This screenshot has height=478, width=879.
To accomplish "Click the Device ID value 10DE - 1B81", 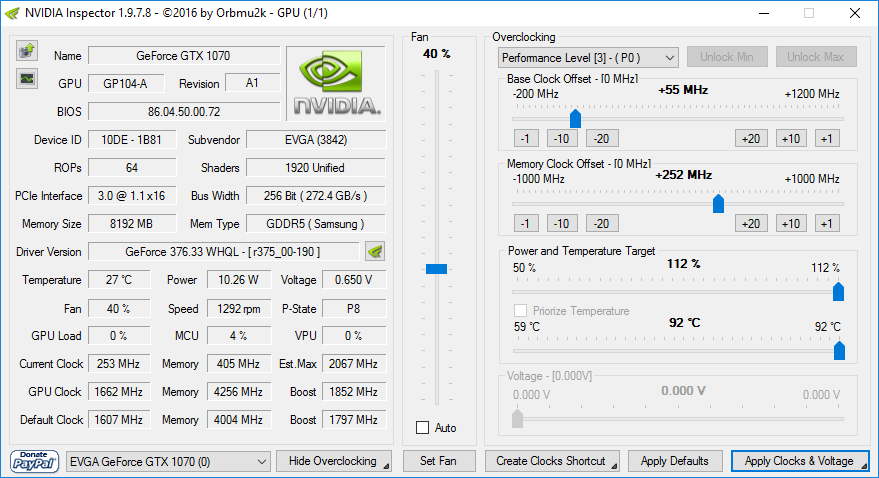I will pyautogui.click(x=132, y=140).
